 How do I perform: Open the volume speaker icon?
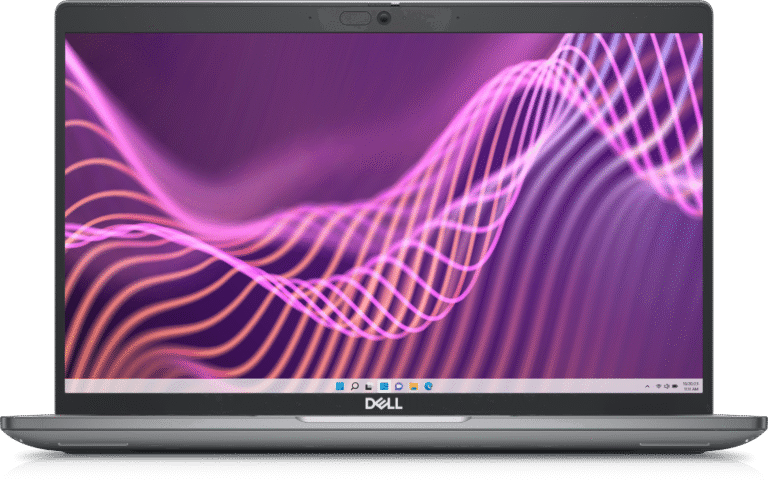[x=667, y=386]
